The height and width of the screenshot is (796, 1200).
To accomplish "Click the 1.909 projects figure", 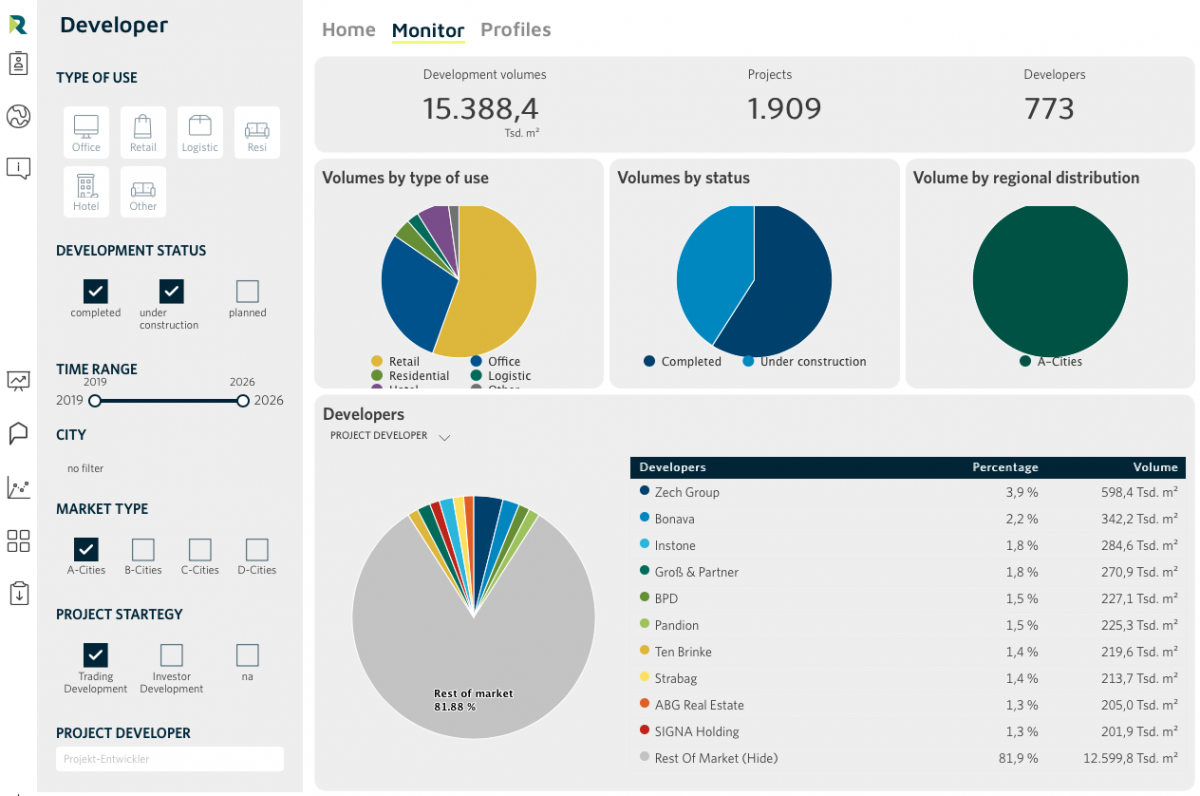I will point(784,109).
